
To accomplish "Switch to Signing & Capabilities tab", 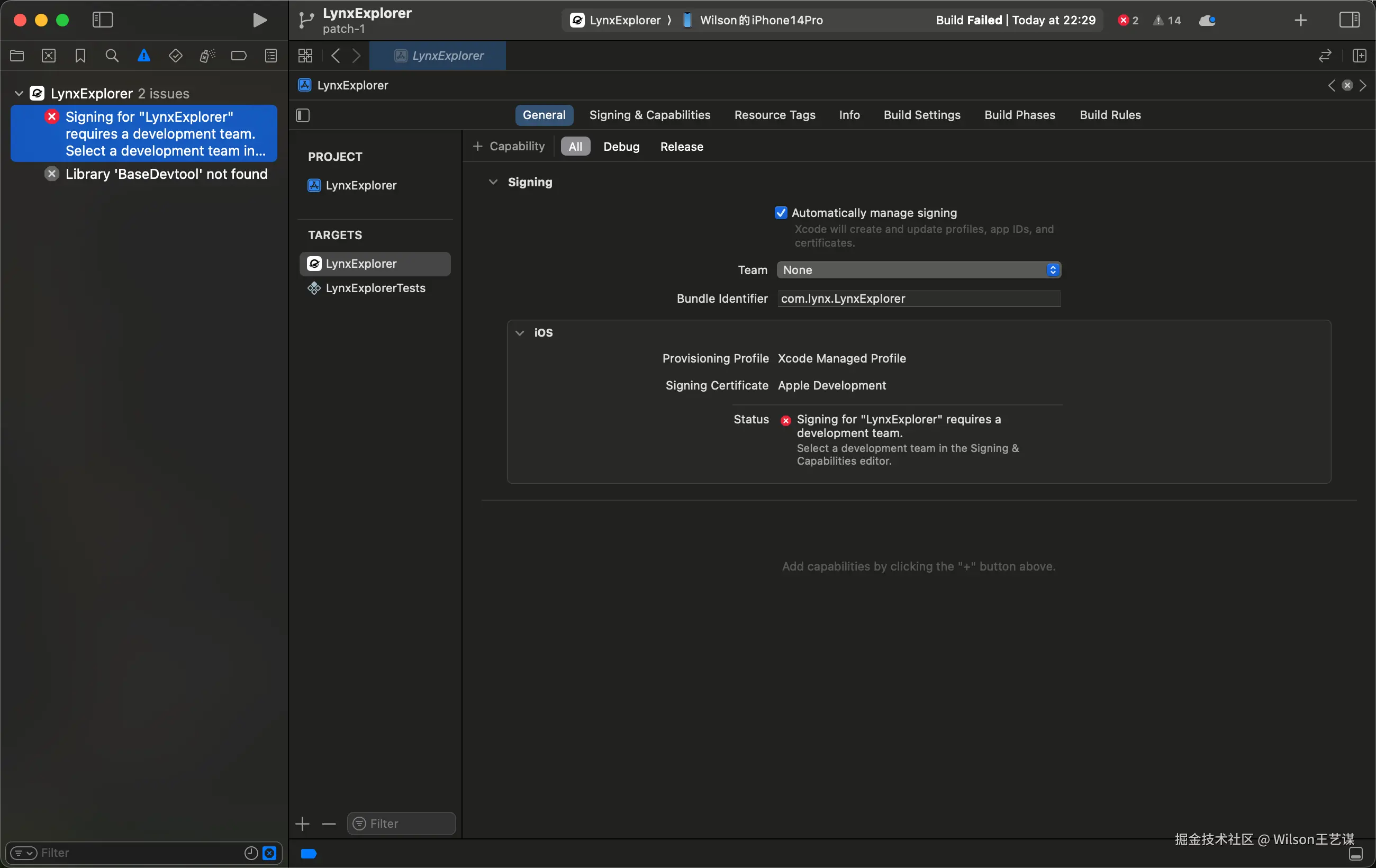I will tap(650, 115).
